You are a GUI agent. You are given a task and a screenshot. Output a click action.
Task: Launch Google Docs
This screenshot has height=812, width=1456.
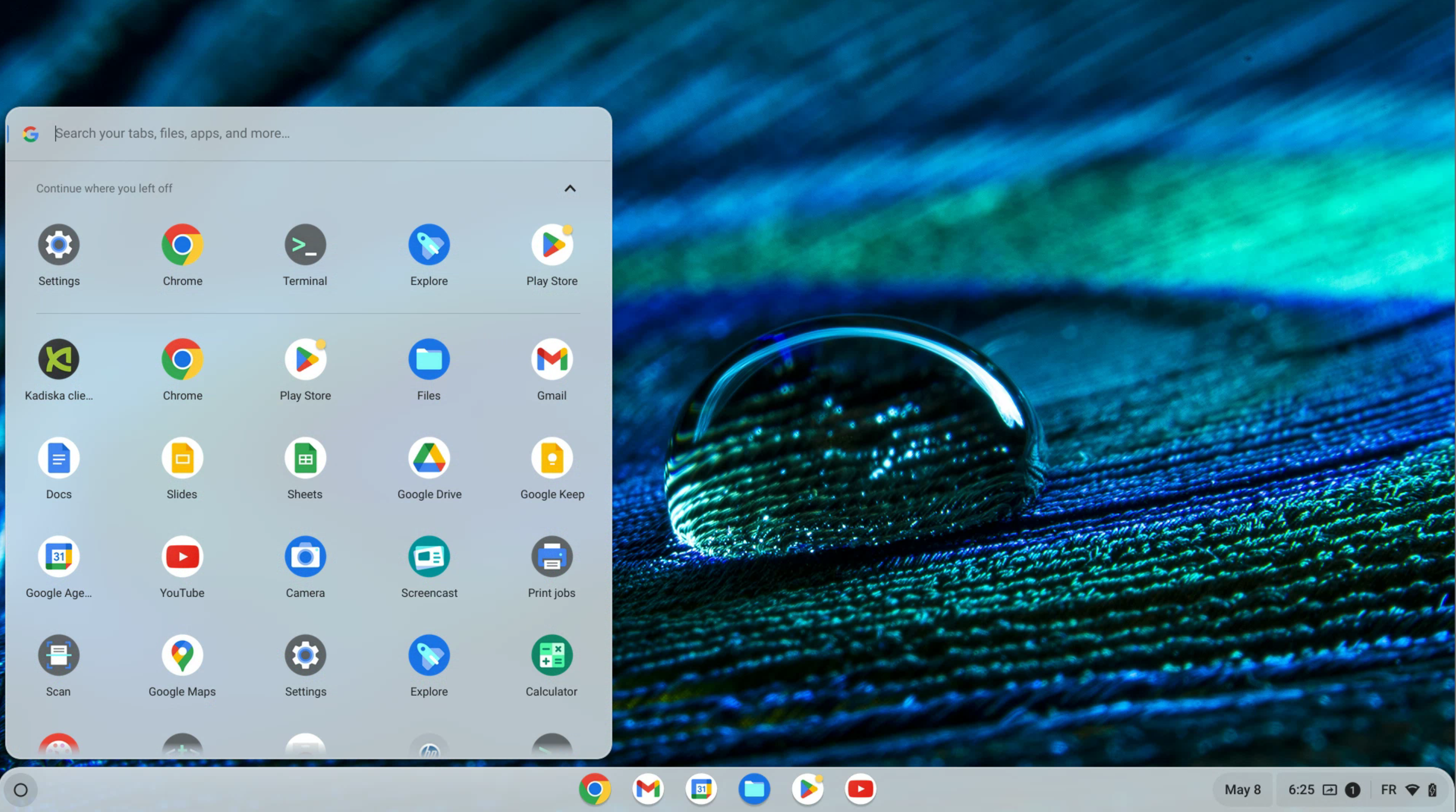click(x=59, y=458)
